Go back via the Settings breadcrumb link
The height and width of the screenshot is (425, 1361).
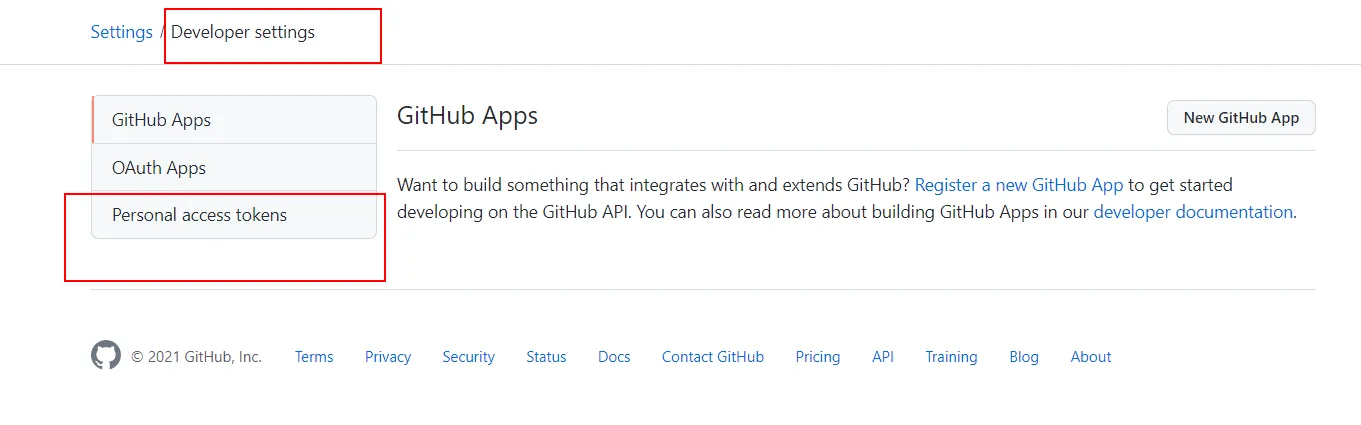coord(121,32)
